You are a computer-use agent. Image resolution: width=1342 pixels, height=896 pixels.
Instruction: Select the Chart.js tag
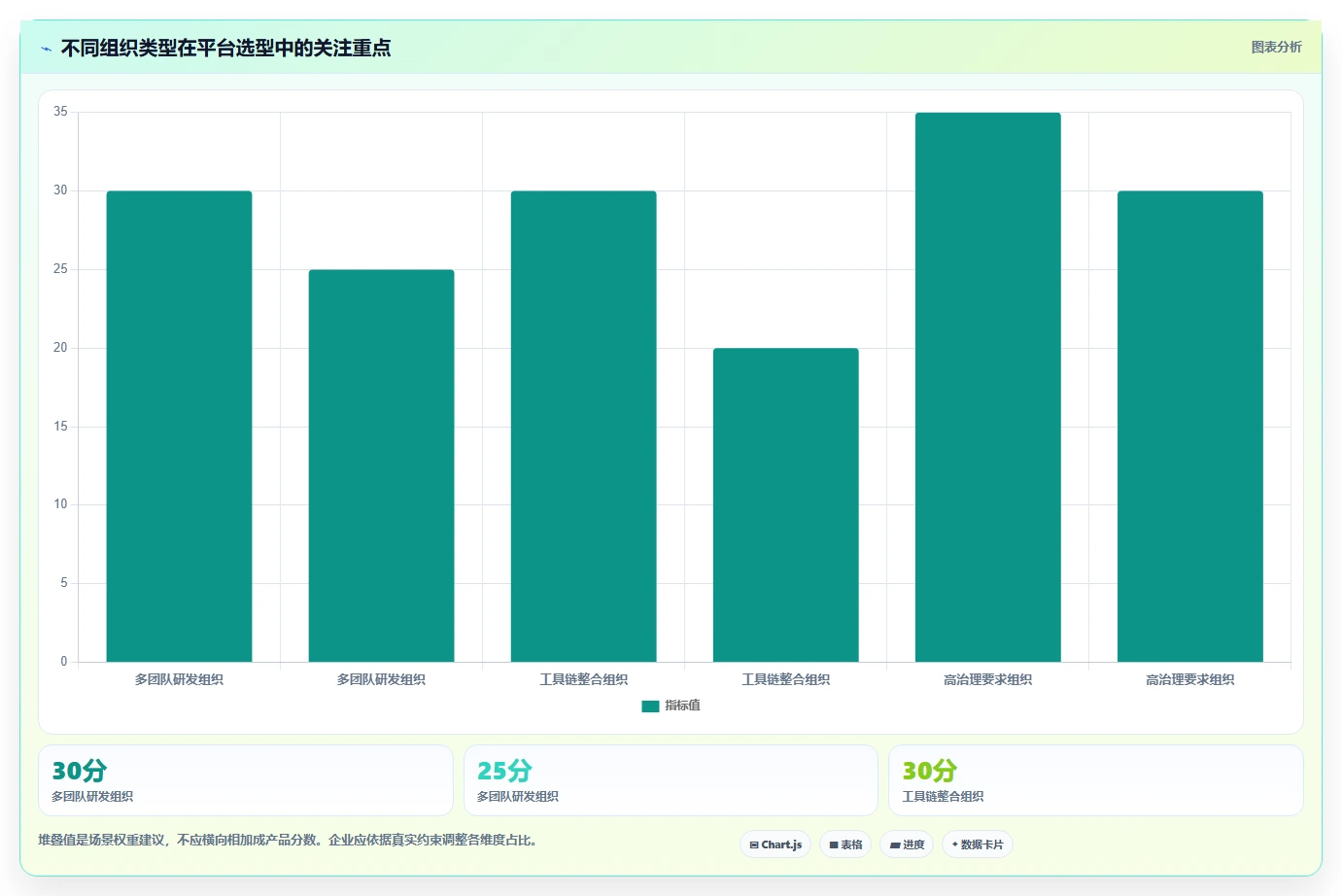775,844
